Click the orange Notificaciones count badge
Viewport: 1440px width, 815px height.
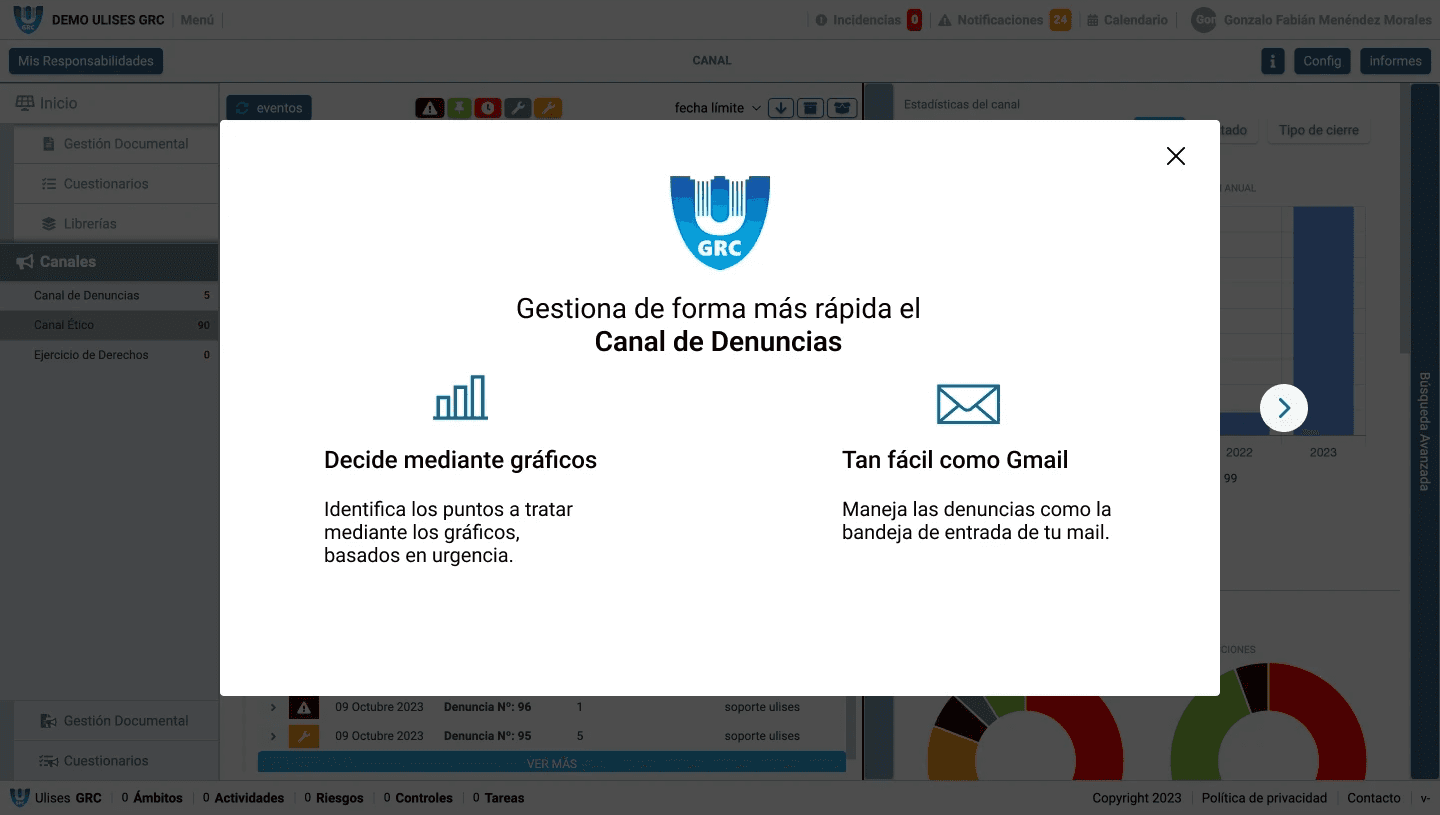click(x=1060, y=20)
